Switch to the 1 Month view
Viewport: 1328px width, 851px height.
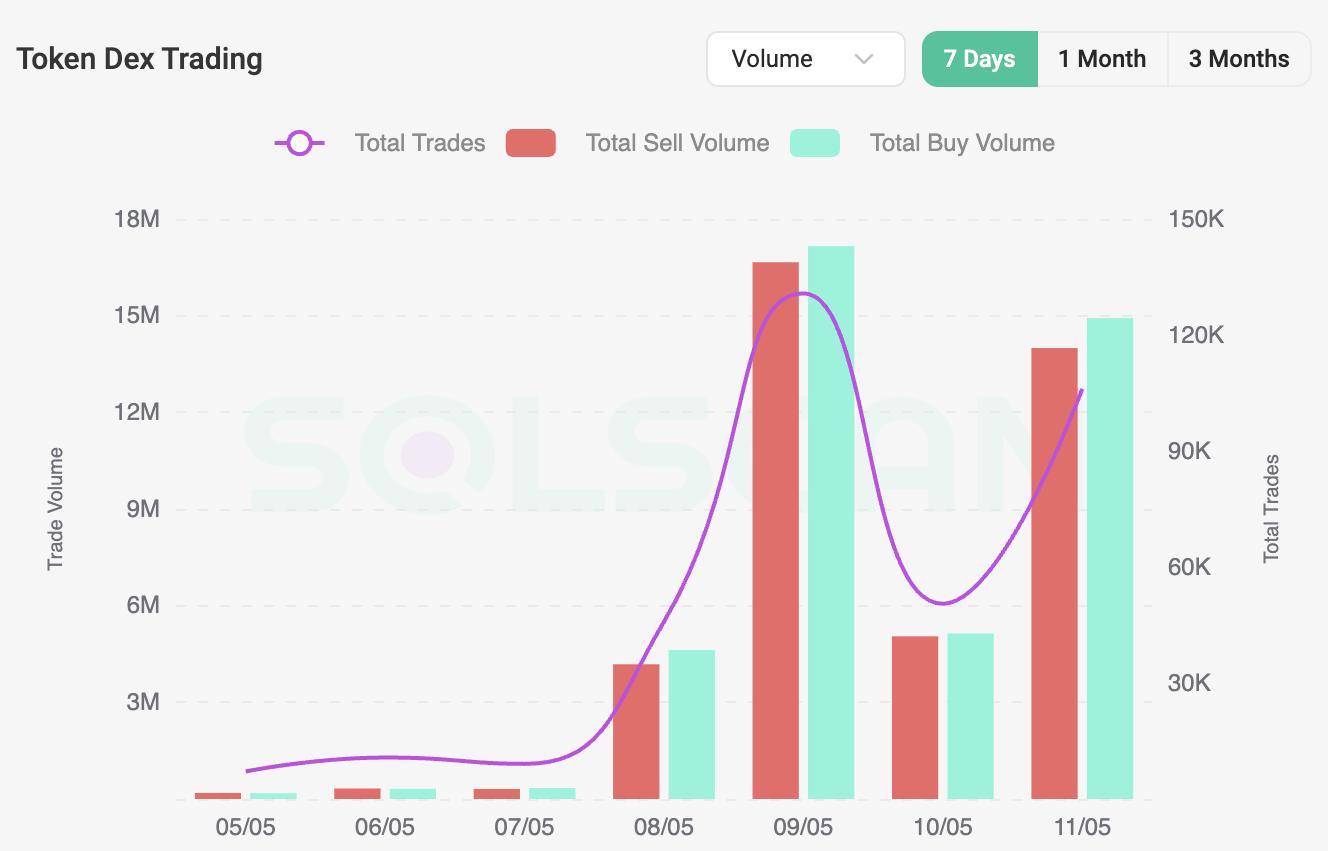(x=1102, y=58)
